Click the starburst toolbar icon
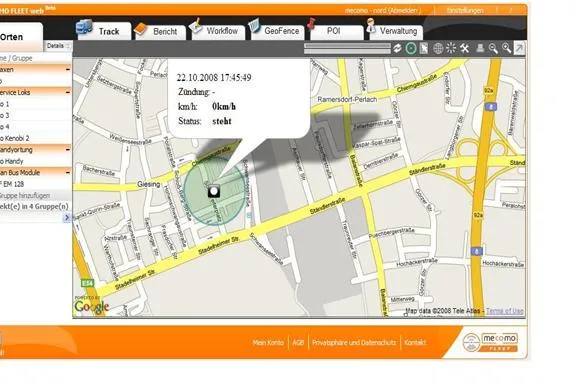The width and height of the screenshot is (576, 384). (x=451, y=48)
